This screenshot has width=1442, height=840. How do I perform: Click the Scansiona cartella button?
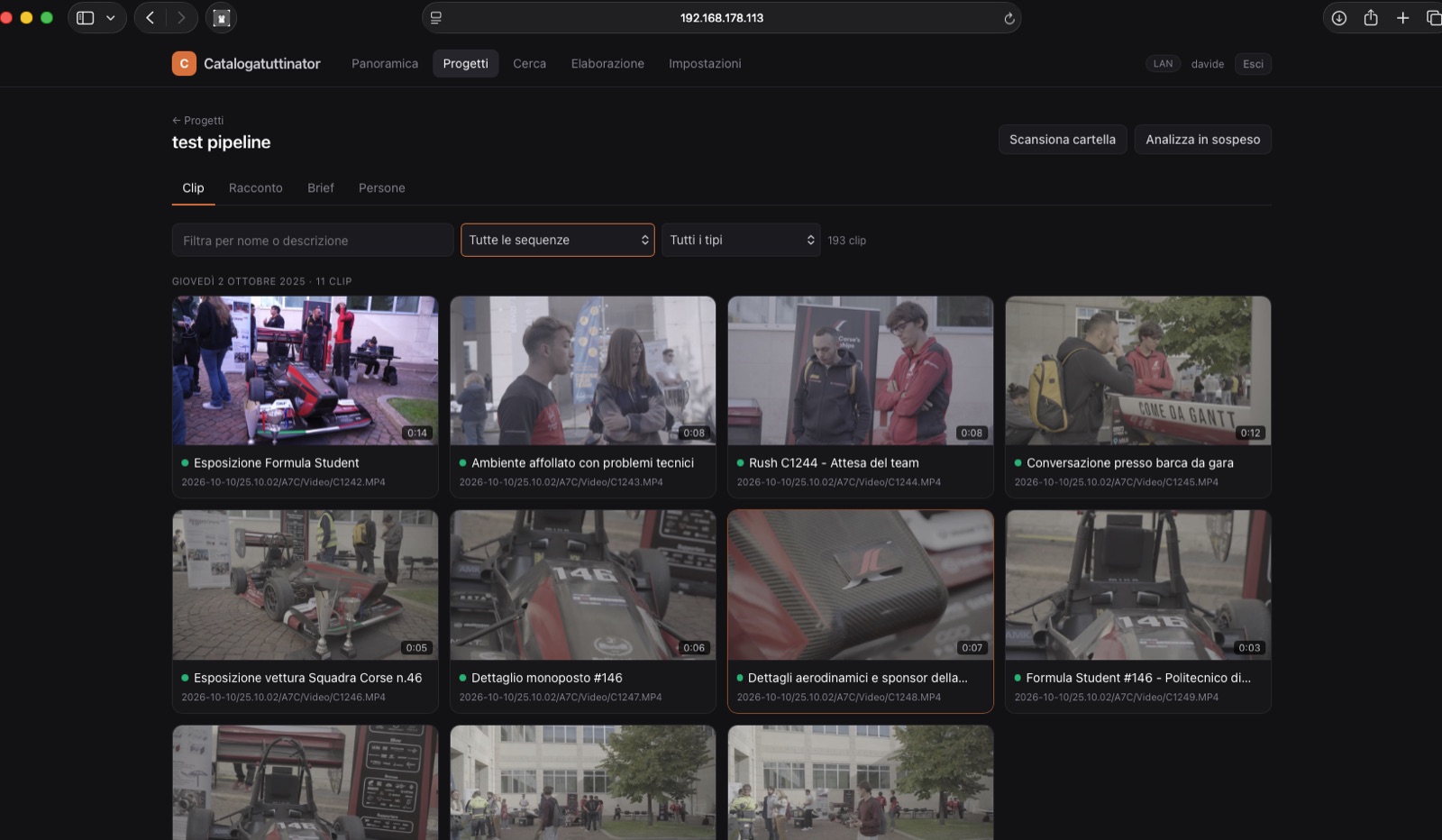pyautogui.click(x=1063, y=140)
